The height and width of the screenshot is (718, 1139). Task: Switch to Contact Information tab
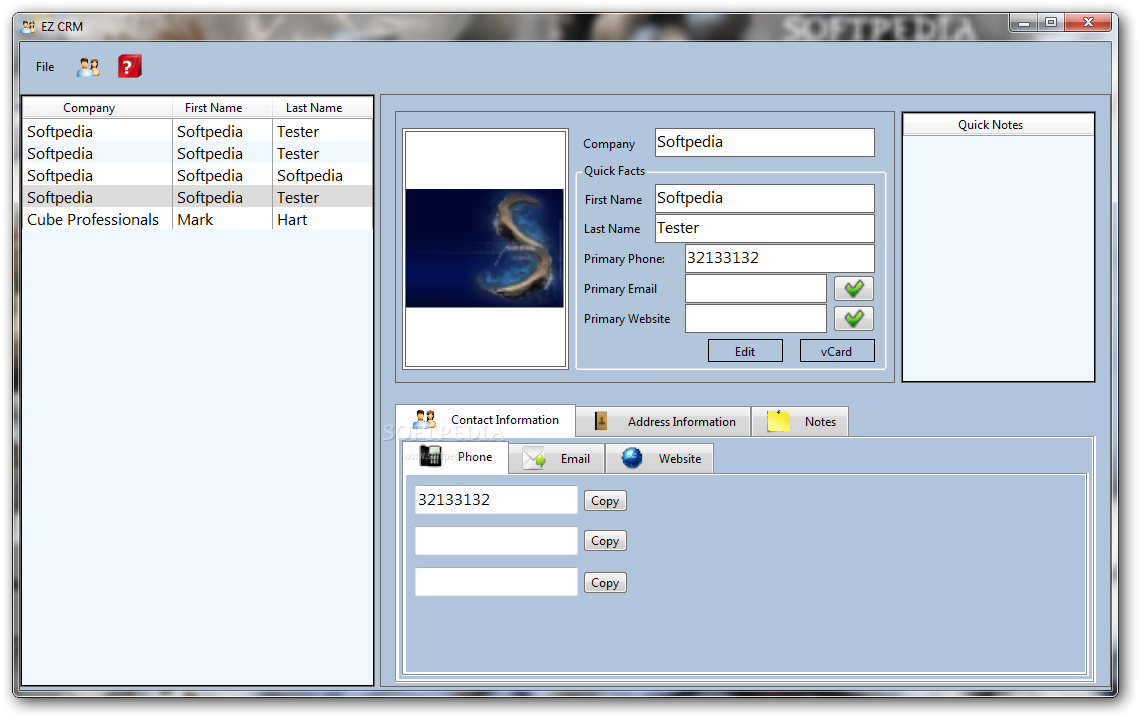[x=485, y=420]
